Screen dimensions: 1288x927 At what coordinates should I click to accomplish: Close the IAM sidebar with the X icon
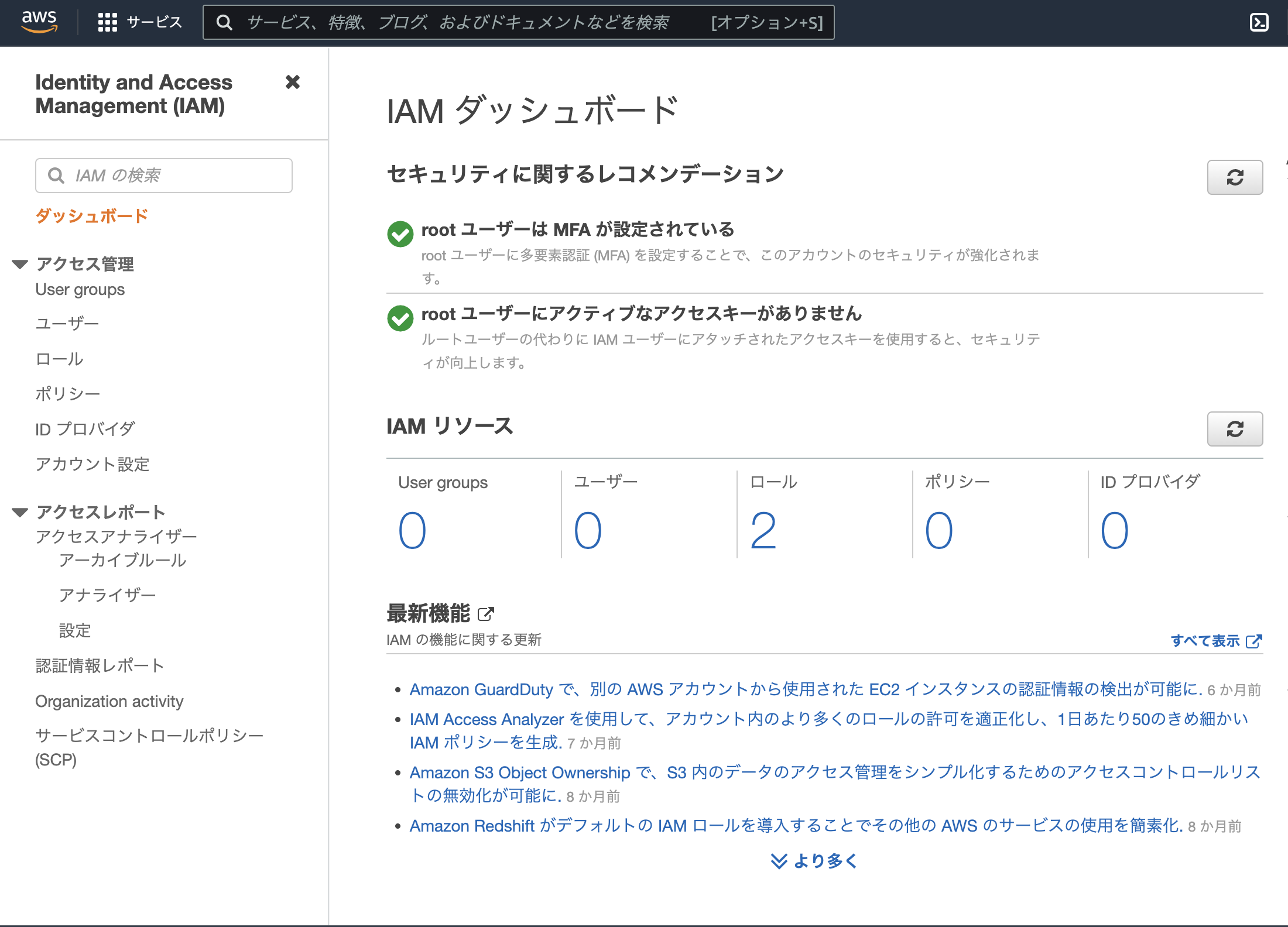[293, 82]
